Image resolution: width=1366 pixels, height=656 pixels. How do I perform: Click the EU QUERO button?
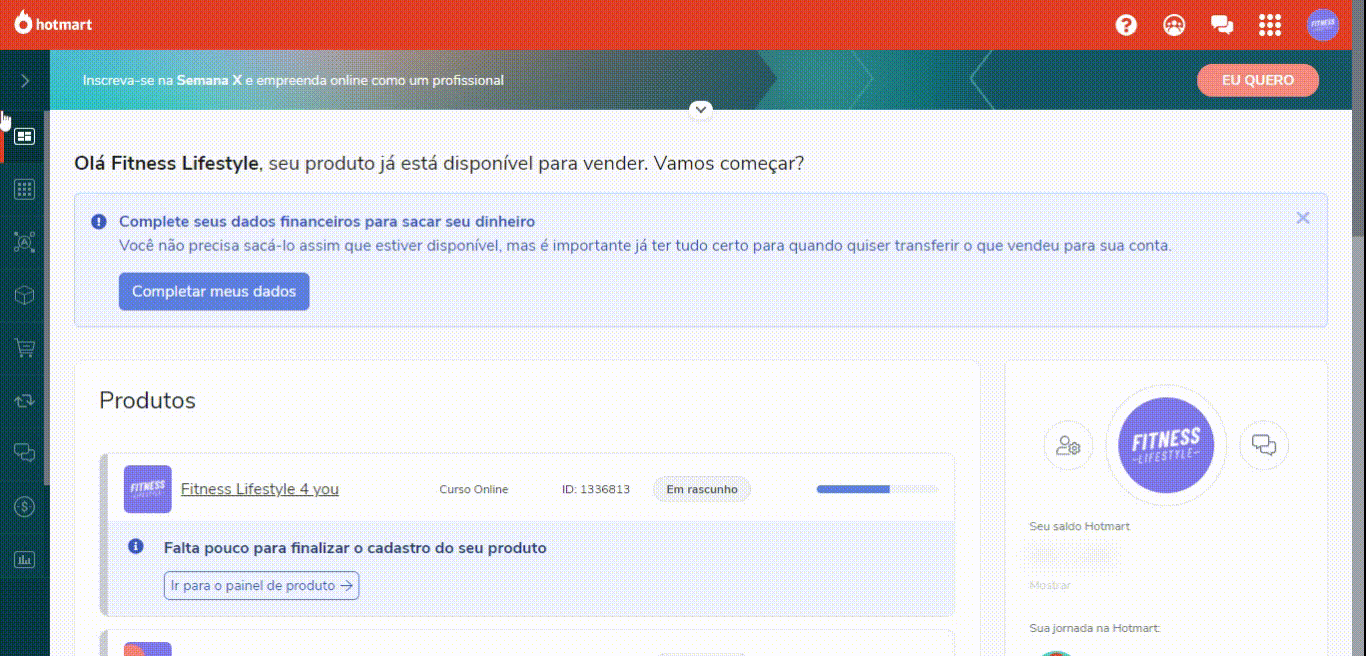pos(1258,80)
